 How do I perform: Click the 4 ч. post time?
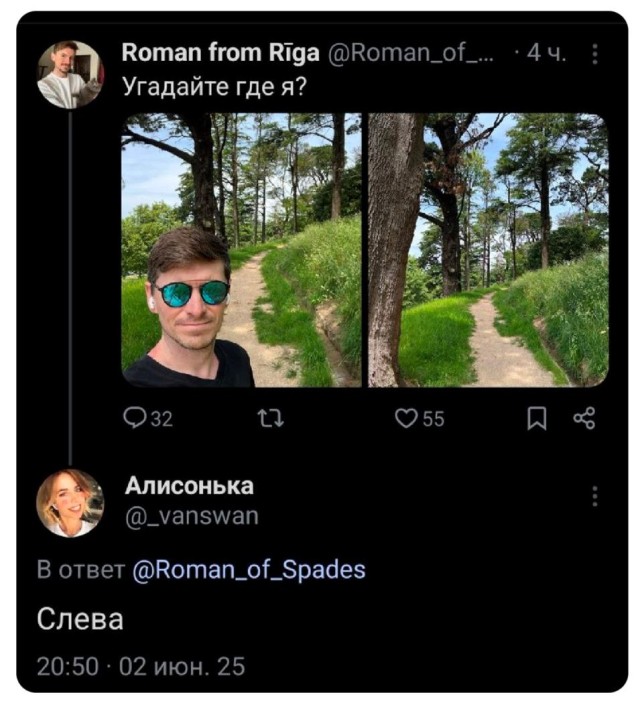(547, 54)
